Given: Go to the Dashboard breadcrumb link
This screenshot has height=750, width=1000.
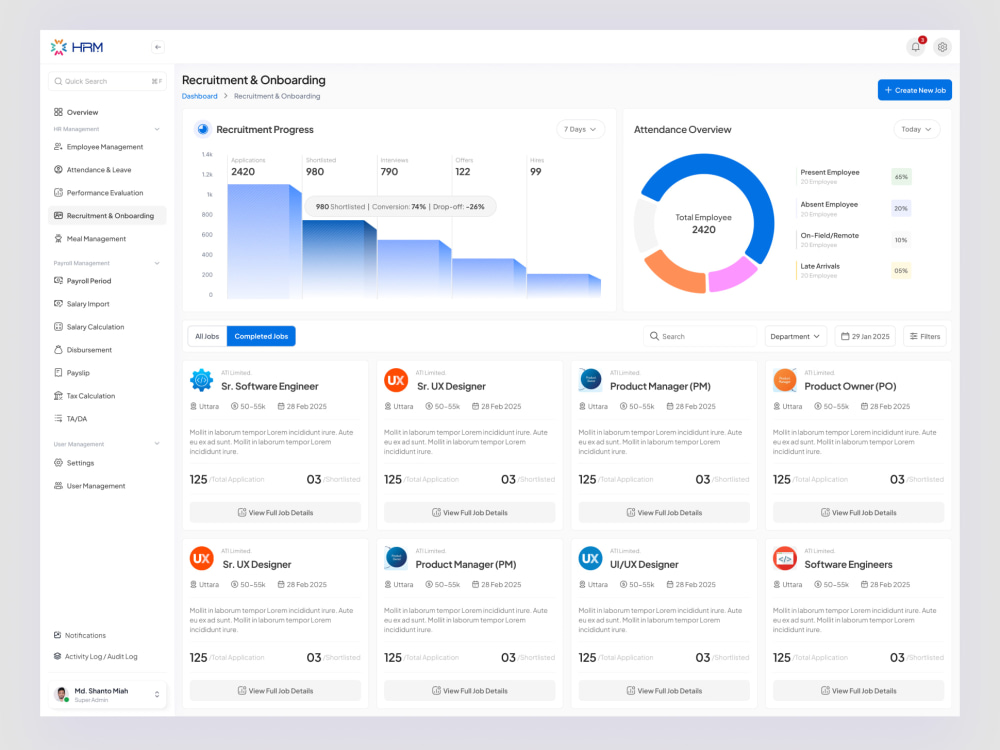Looking at the screenshot, I should (x=200, y=96).
